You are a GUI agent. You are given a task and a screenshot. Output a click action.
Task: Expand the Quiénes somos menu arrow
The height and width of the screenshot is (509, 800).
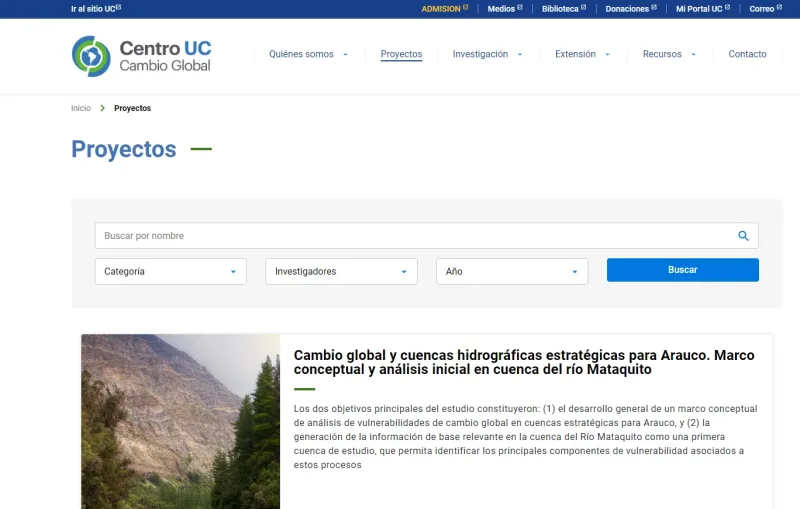coord(345,55)
